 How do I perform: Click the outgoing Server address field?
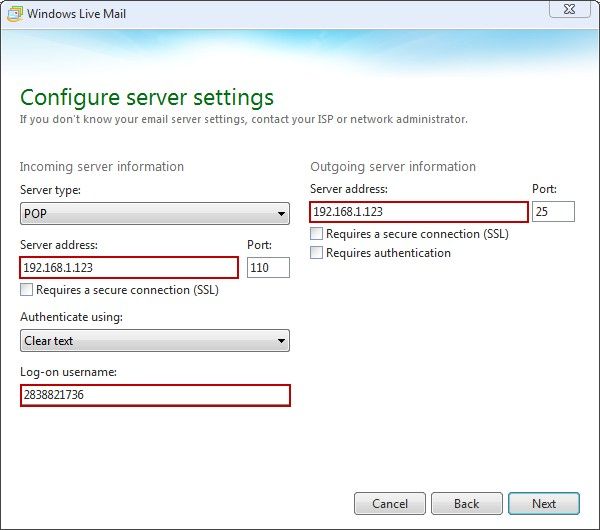[419, 212]
